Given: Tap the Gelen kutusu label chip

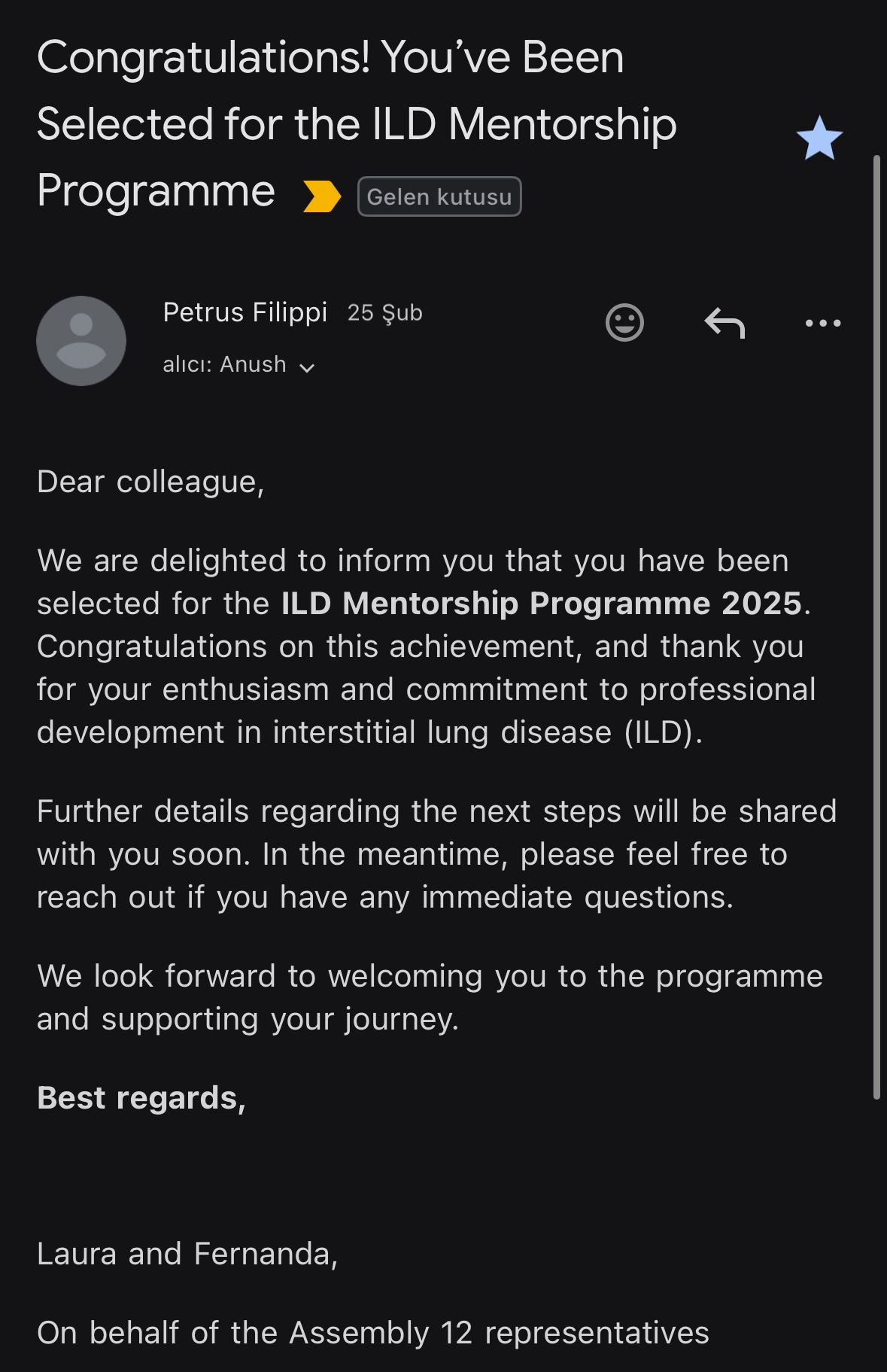Looking at the screenshot, I should pyautogui.click(x=439, y=196).
